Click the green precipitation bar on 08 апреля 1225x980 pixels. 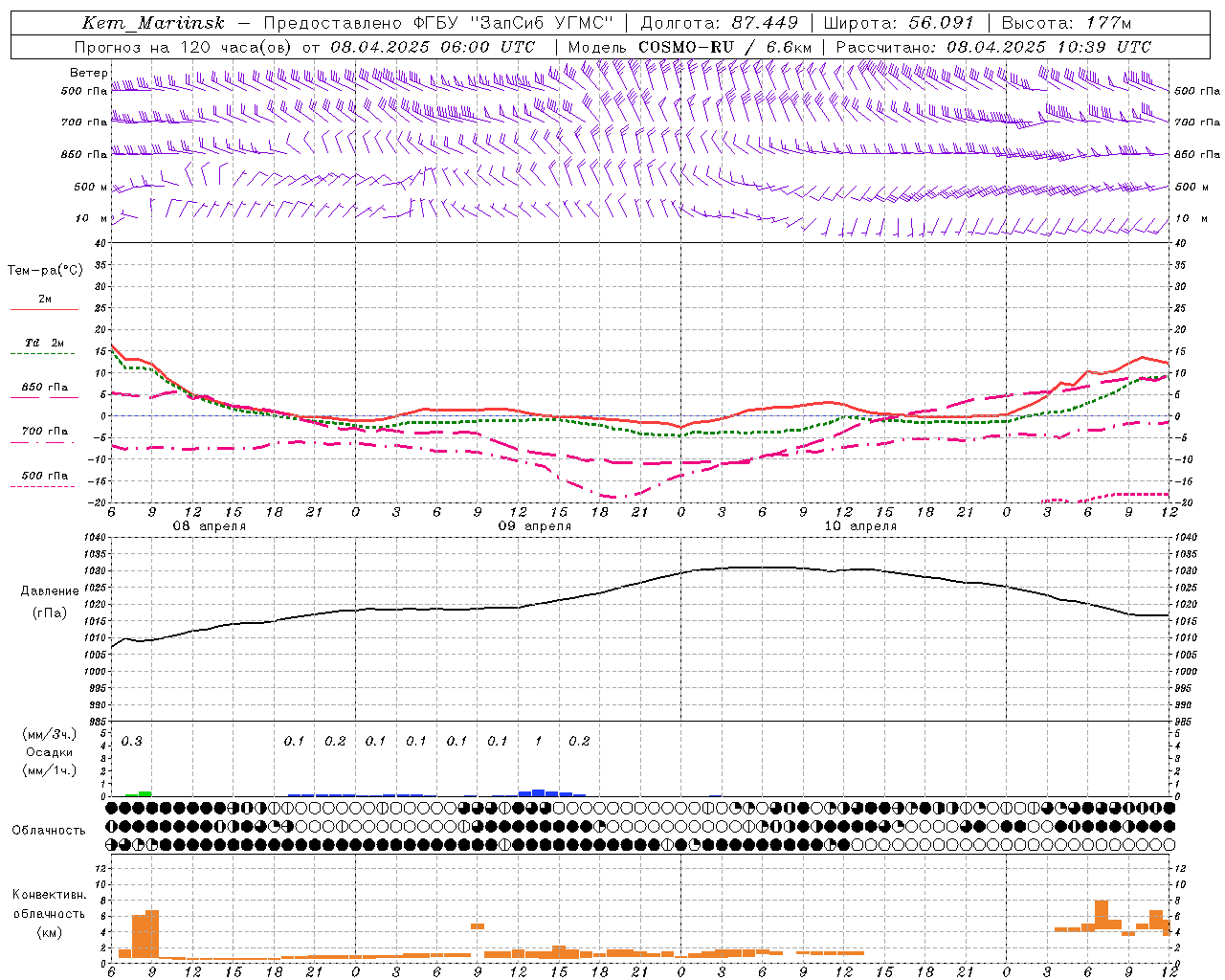[x=145, y=793]
